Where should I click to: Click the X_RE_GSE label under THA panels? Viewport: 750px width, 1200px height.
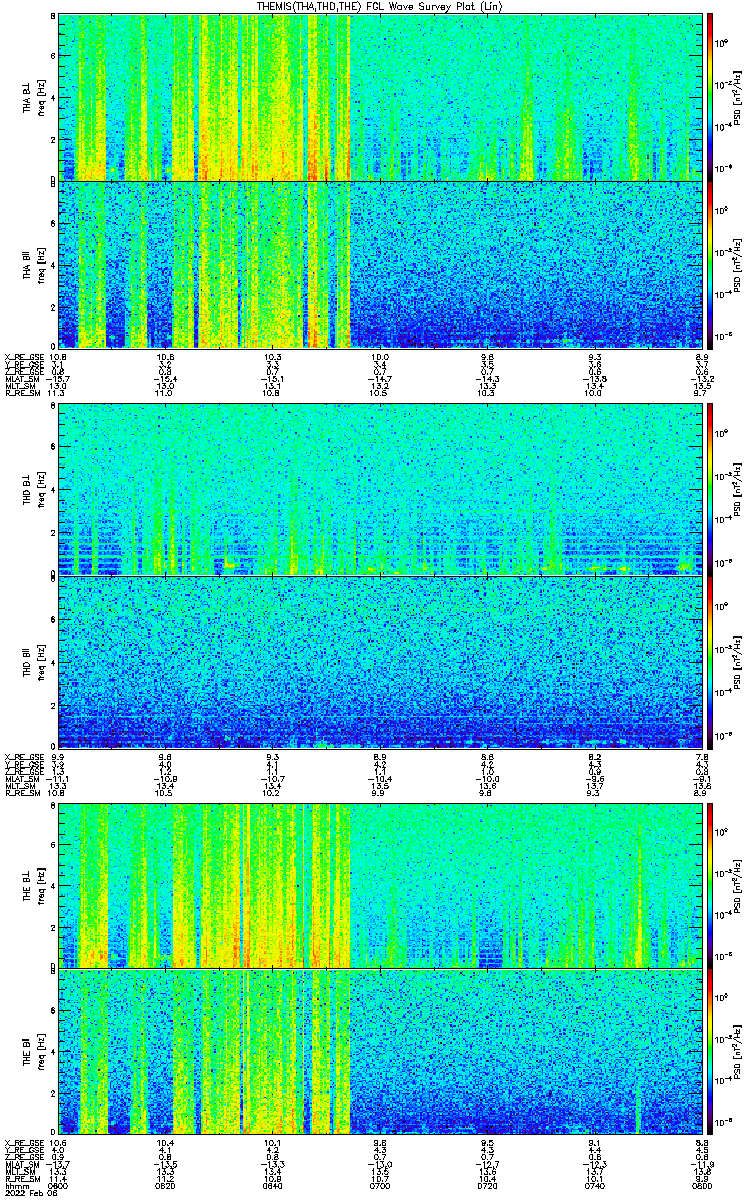click(22, 356)
